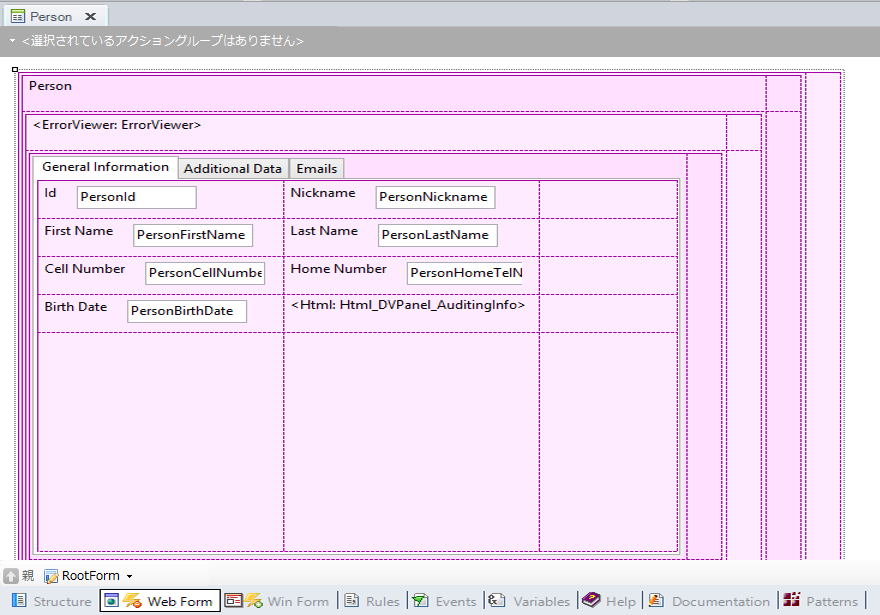Select the Html_DVPanel_AuditingInfo control

click(408, 305)
